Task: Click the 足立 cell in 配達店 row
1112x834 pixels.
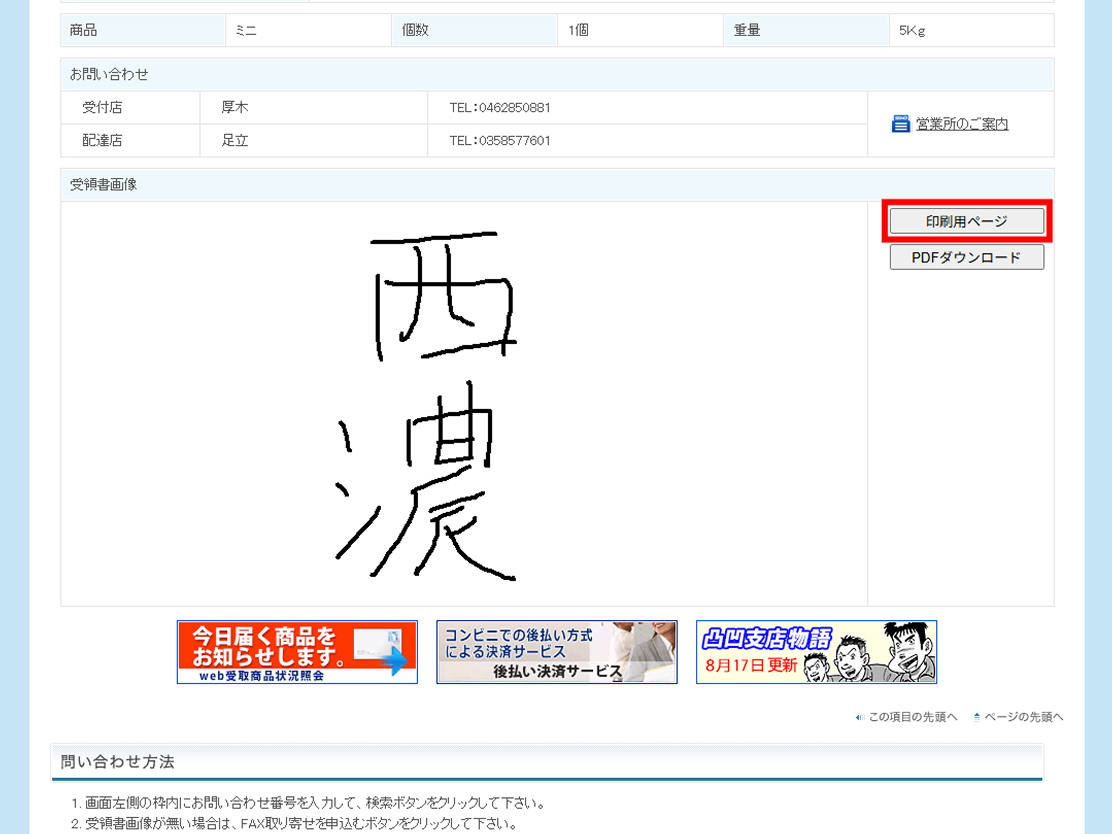Action: tap(313, 140)
